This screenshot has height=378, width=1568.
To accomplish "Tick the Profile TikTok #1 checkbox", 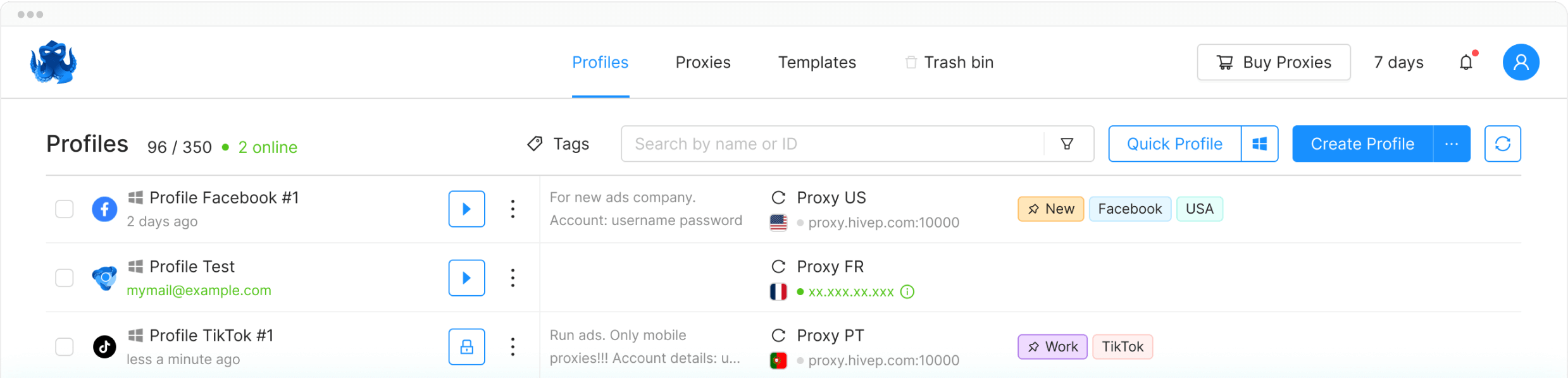I will 65,347.
